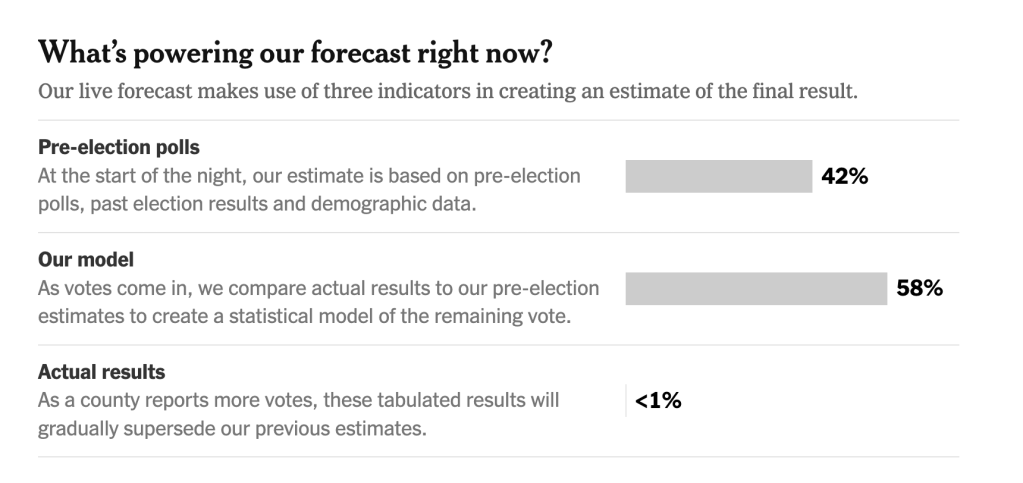Click the <1% value
The image size is (1023, 483).
tap(658, 401)
